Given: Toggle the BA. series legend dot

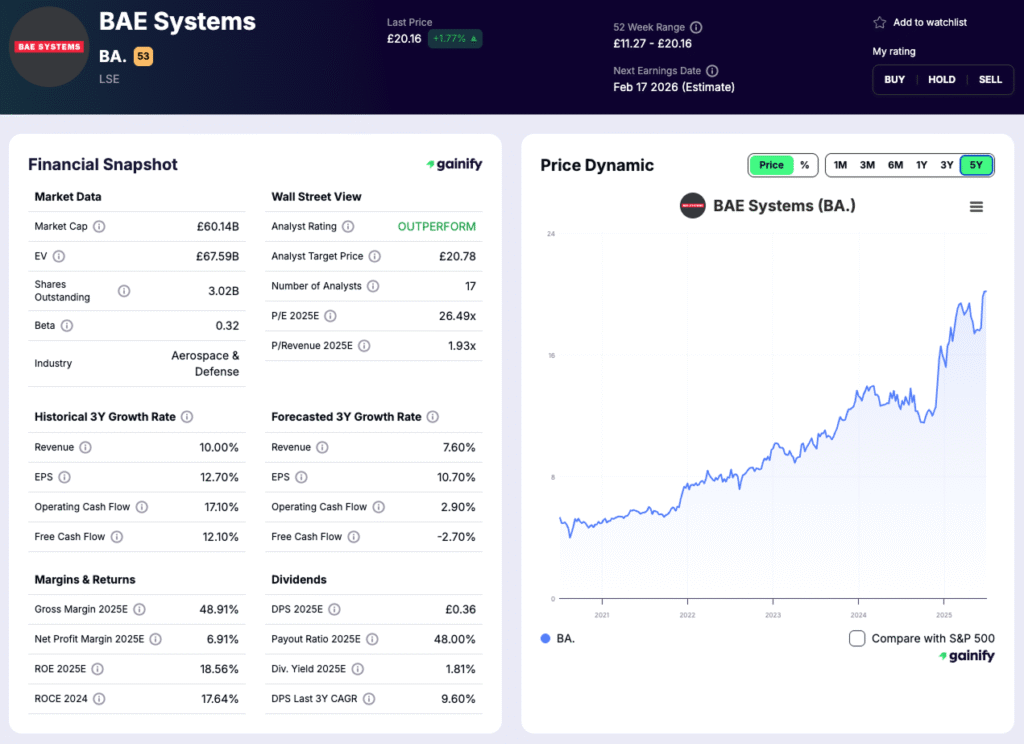Looking at the screenshot, I should pyautogui.click(x=545, y=638).
